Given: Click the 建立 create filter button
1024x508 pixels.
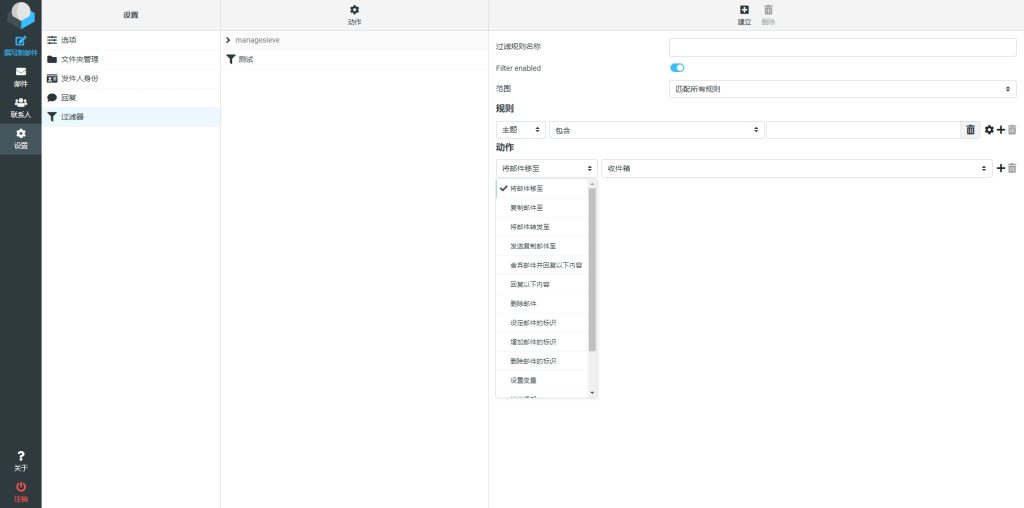Looking at the screenshot, I should click(x=744, y=15).
